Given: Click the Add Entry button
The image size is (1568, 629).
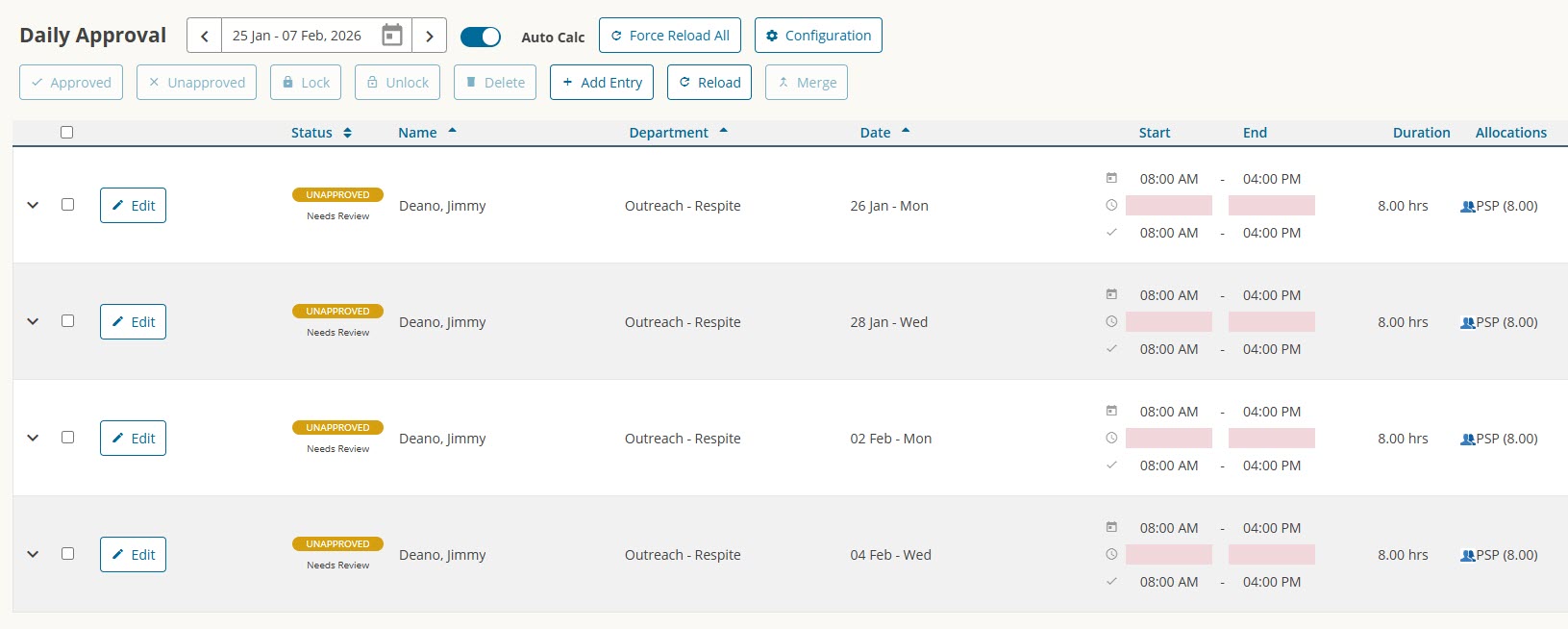Looking at the screenshot, I should tap(602, 83).
